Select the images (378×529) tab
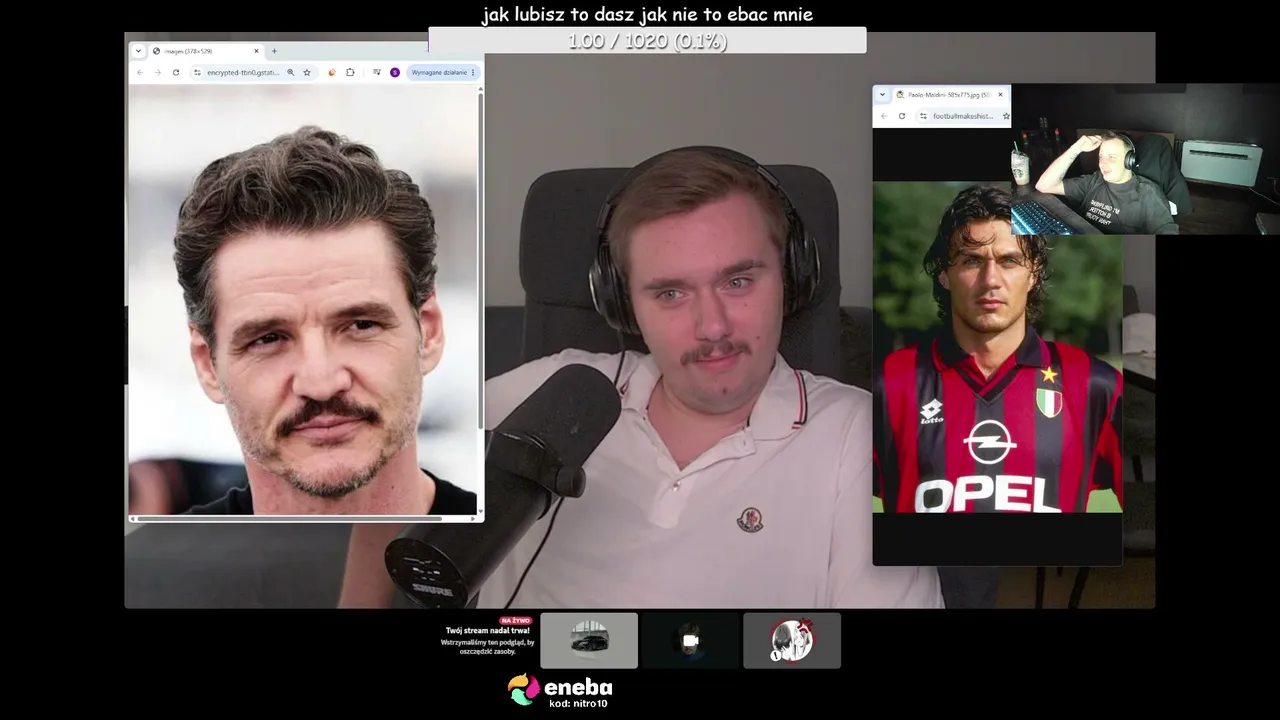This screenshot has width=1280, height=720. click(x=206, y=51)
